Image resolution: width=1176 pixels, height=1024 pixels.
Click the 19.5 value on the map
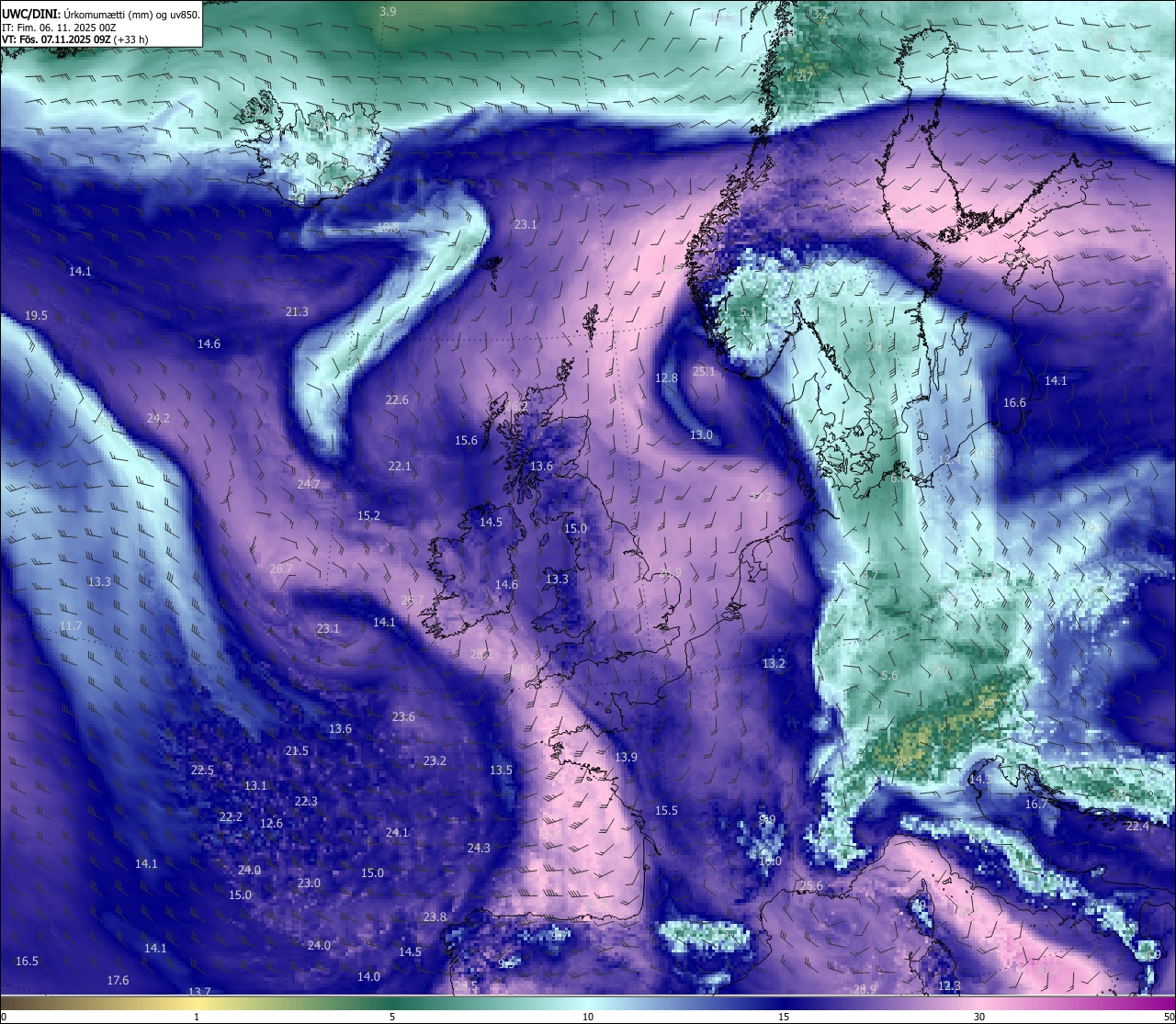pyautogui.click(x=36, y=315)
